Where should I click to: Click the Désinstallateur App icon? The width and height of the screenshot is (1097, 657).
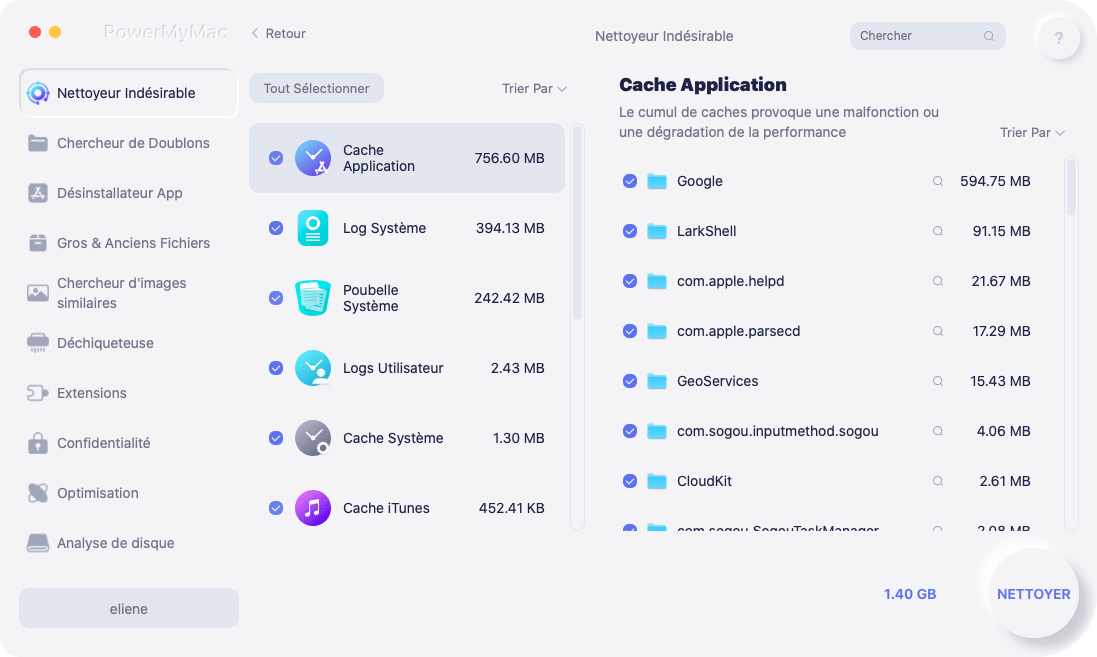38,193
